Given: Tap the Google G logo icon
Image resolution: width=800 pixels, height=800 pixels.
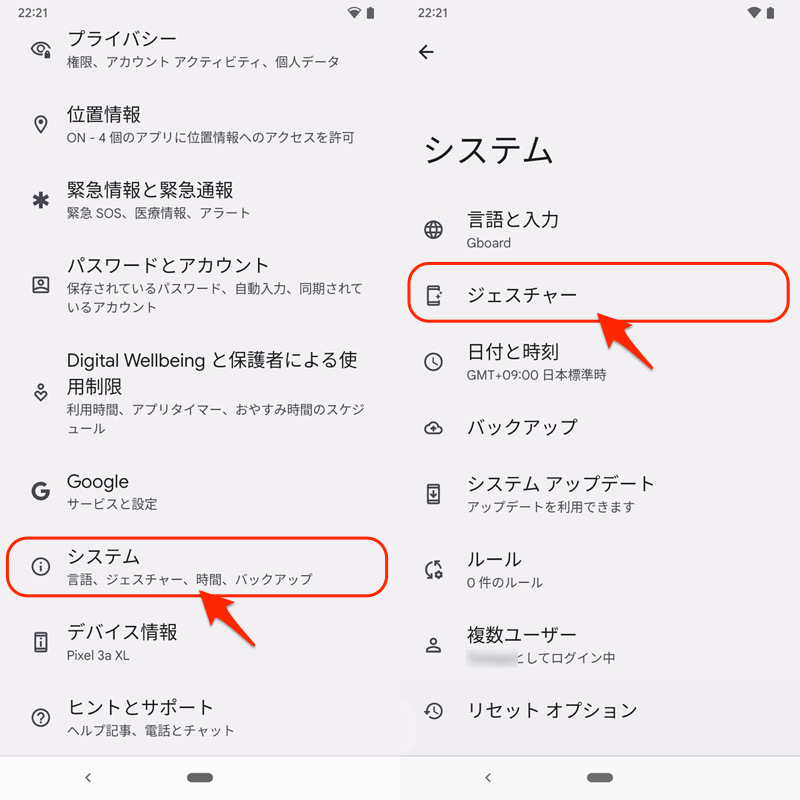Looking at the screenshot, I should pos(40,491).
